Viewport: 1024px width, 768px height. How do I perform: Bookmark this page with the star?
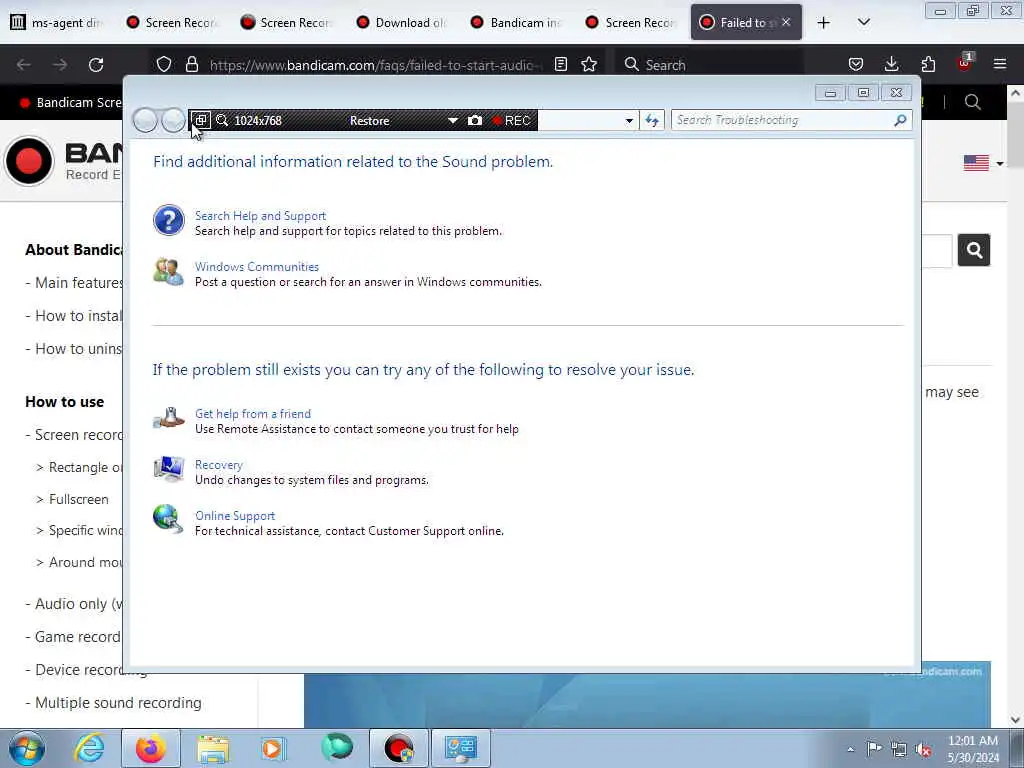(x=589, y=65)
